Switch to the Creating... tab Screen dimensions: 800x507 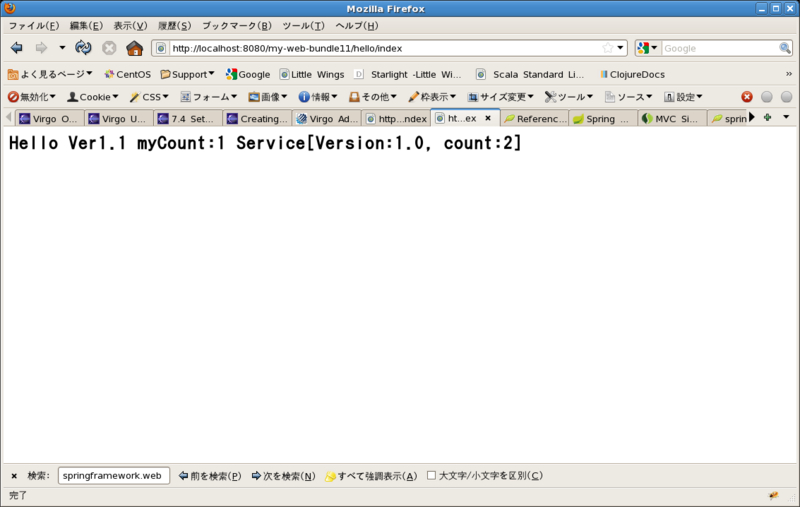[x=257, y=119]
